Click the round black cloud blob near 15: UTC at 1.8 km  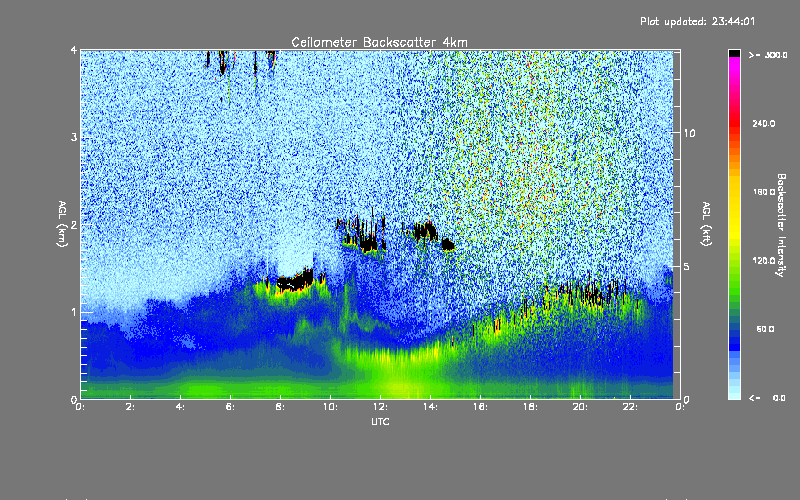pos(447,244)
